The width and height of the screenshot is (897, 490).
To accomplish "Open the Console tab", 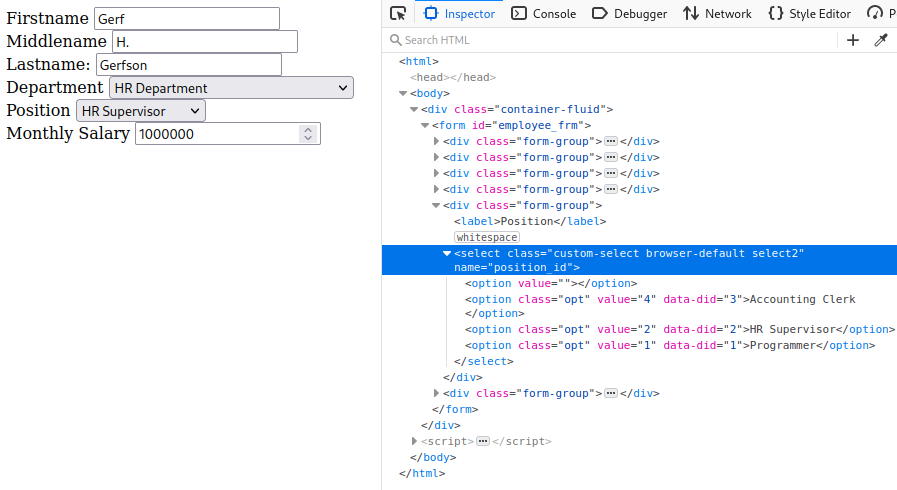I will (x=543, y=13).
